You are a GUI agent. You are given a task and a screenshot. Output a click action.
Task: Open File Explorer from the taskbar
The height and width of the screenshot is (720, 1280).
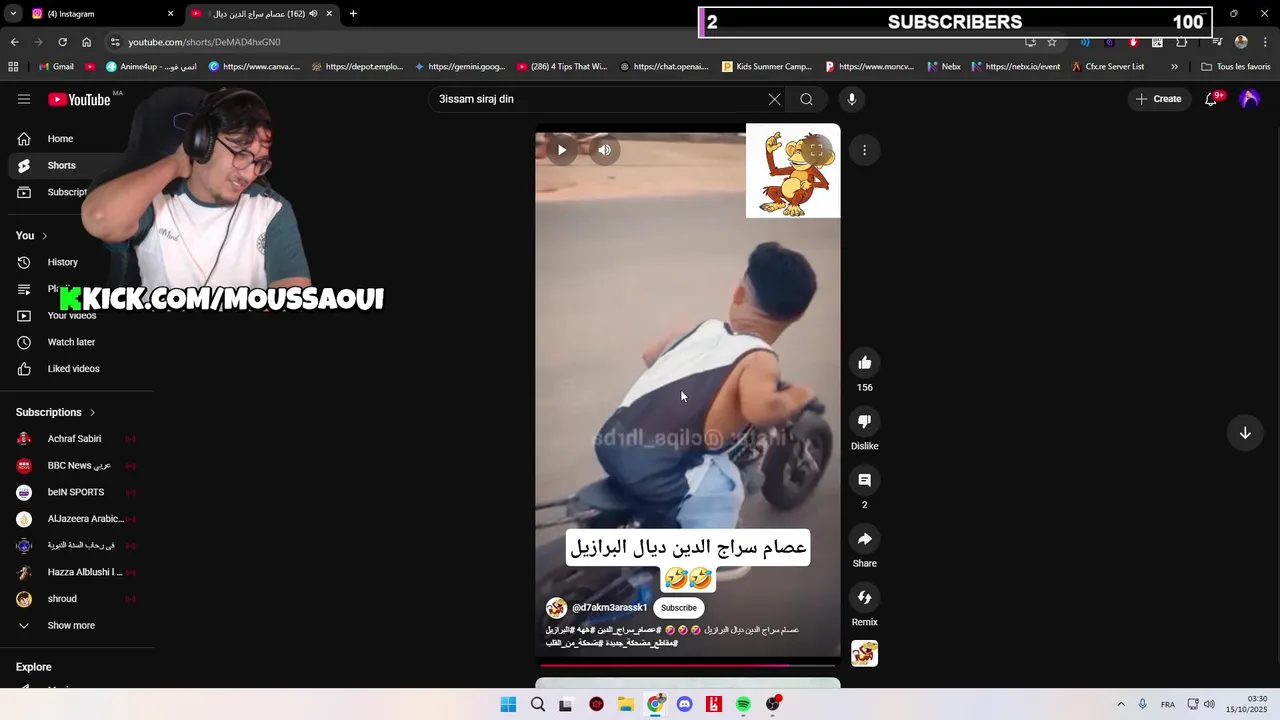point(626,705)
